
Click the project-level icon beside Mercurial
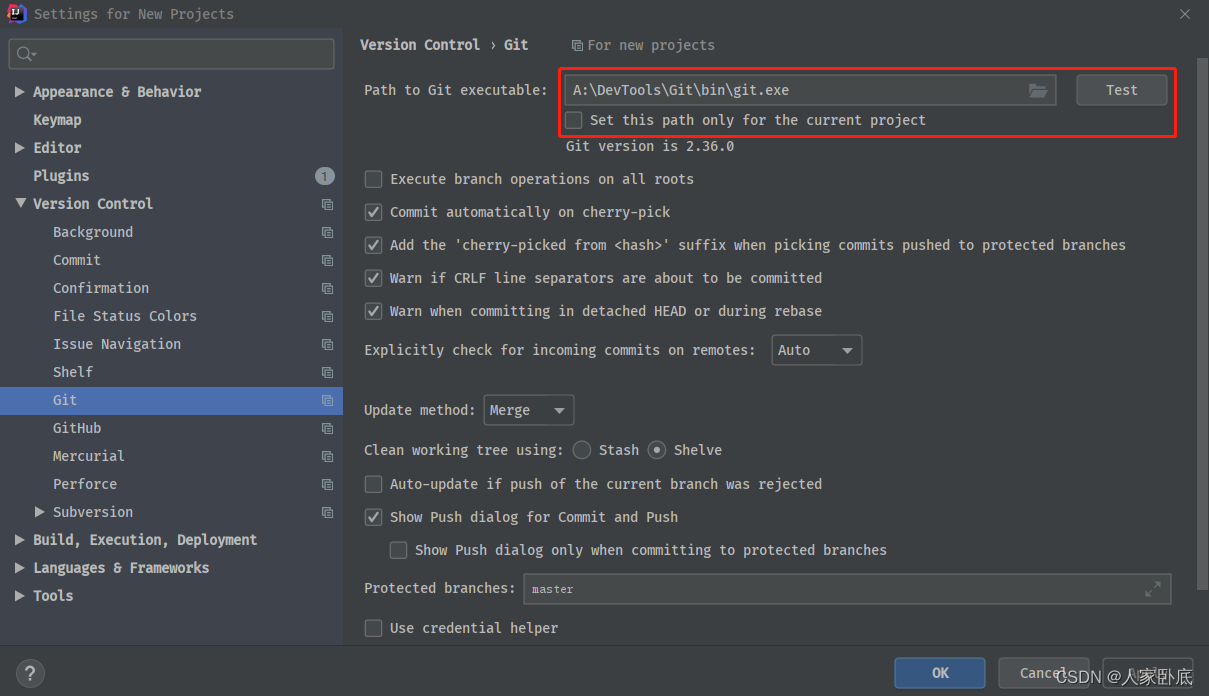(x=327, y=456)
